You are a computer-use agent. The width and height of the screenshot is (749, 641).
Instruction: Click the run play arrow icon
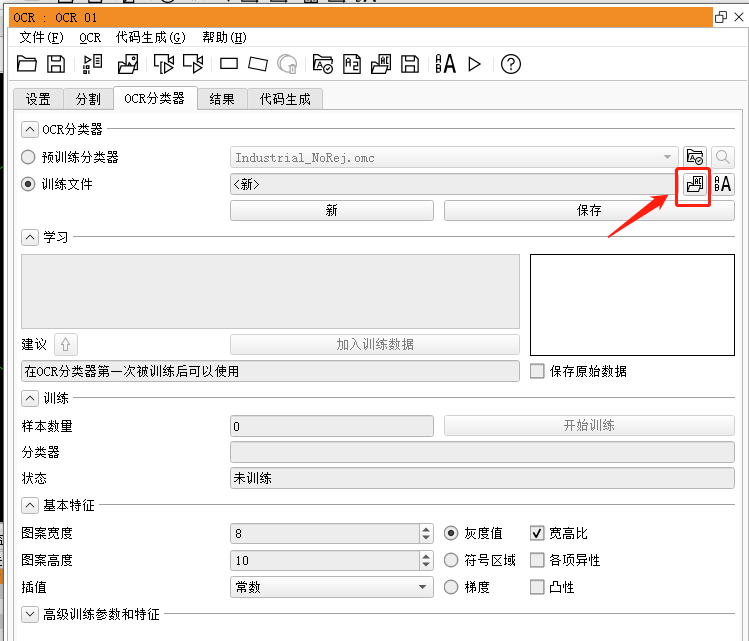pos(475,64)
